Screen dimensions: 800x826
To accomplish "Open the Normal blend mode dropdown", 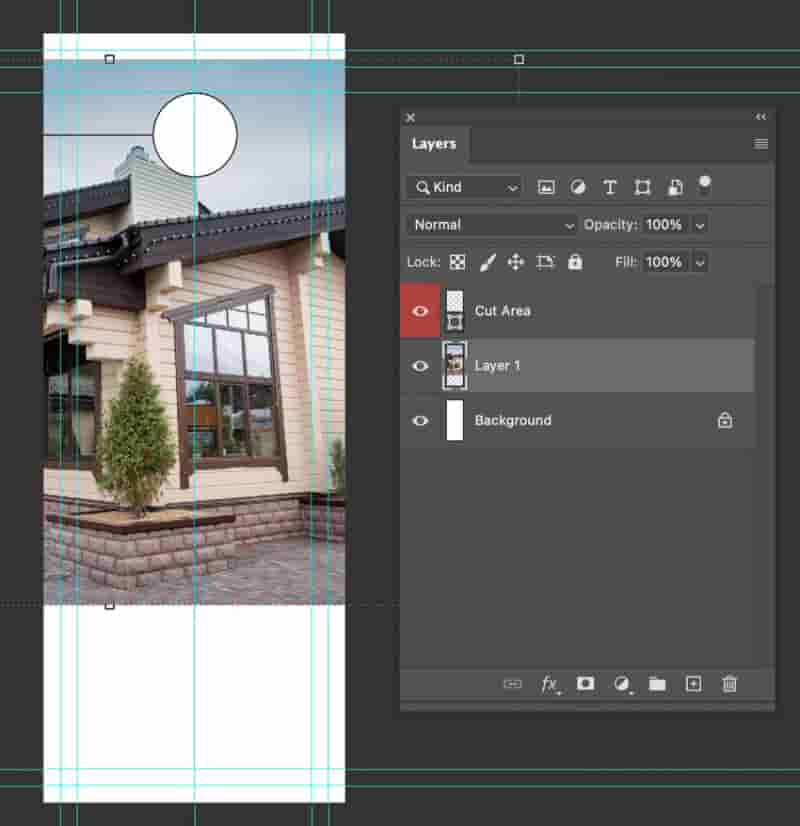I will pos(491,225).
